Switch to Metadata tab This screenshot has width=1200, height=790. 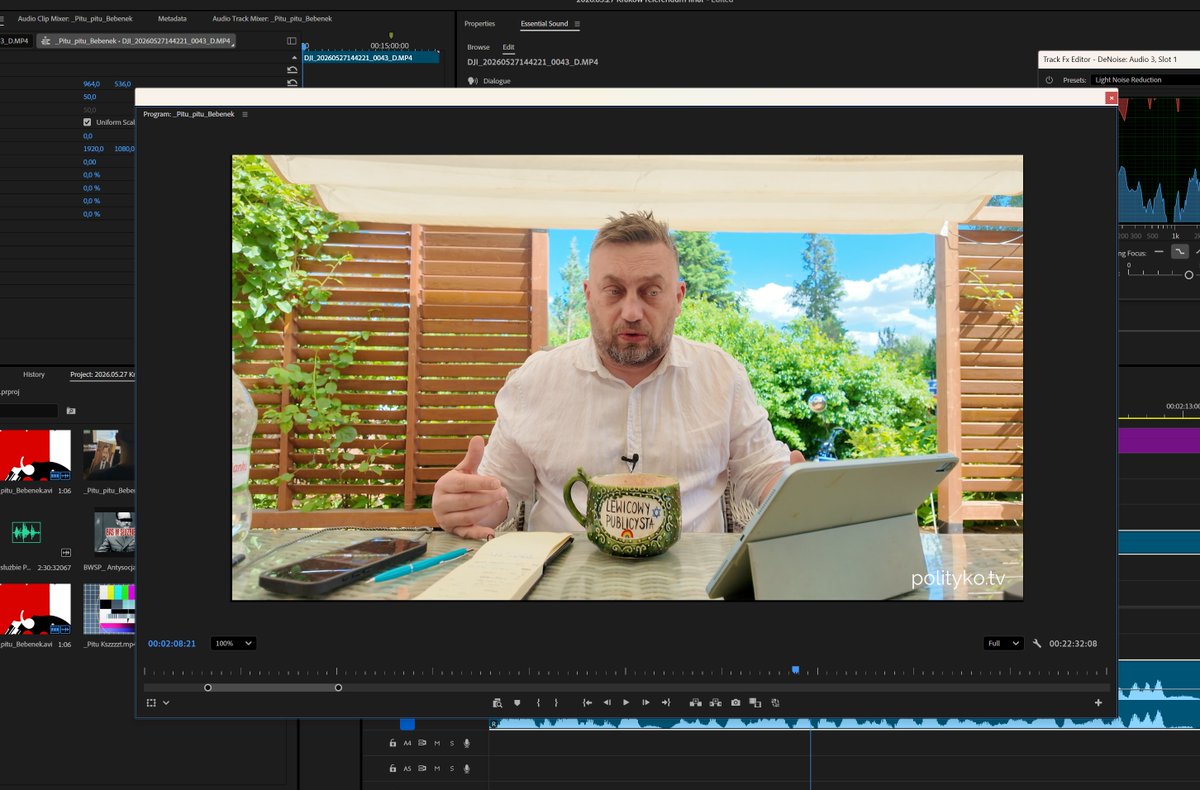click(172, 19)
